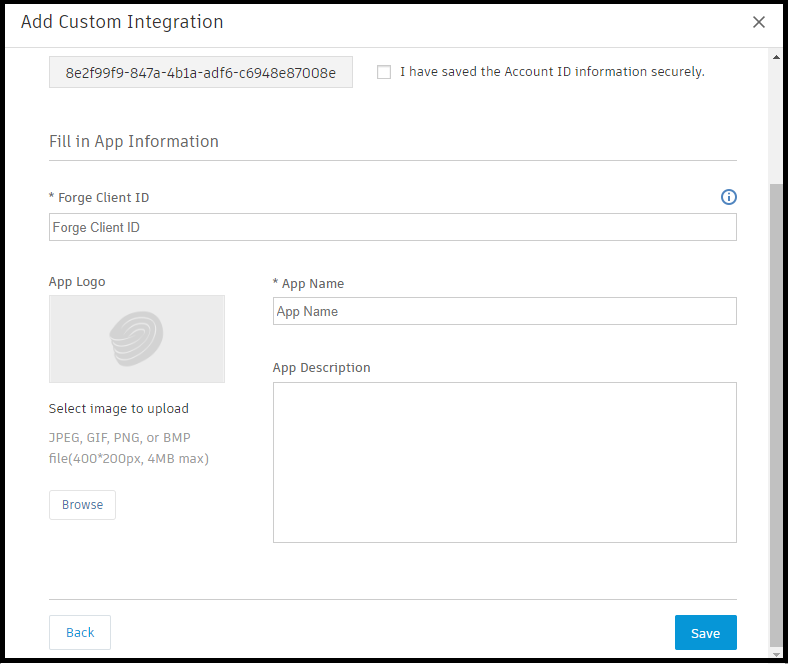Viewport: 788px width, 664px height.
Task: Click the info icon beside Forge Client ID
Action: [x=728, y=197]
